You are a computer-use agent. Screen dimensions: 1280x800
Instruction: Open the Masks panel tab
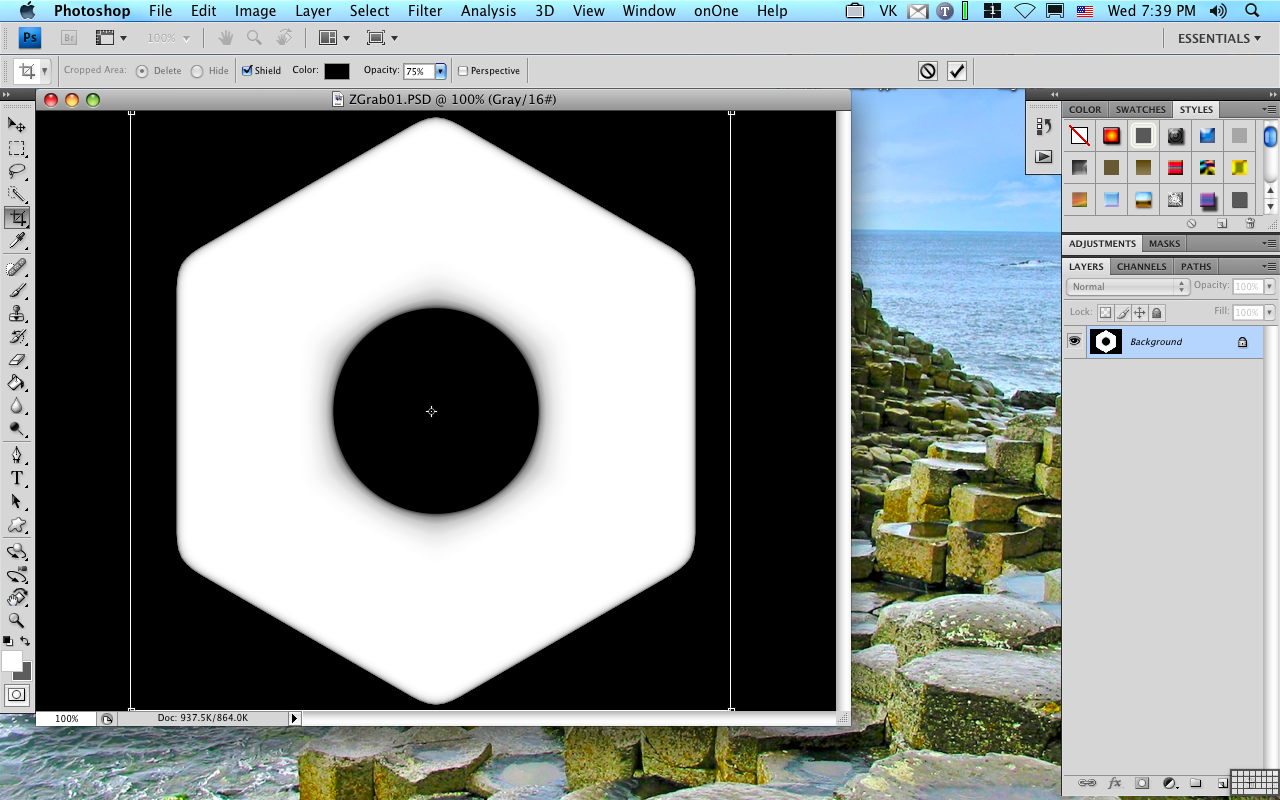pyautogui.click(x=1164, y=243)
